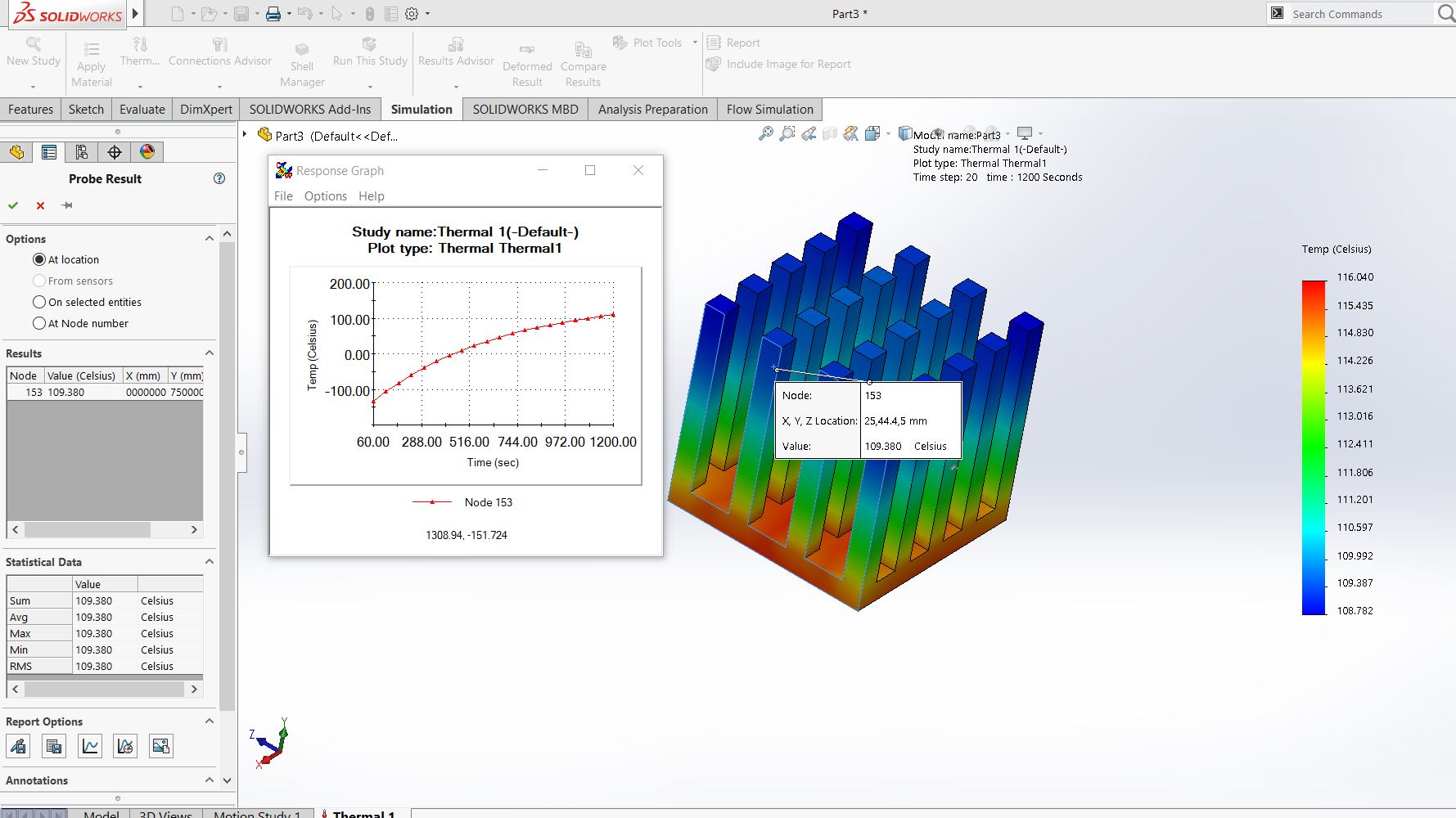Open the Results Advisor dropdown arrow

pyautogui.click(x=456, y=87)
